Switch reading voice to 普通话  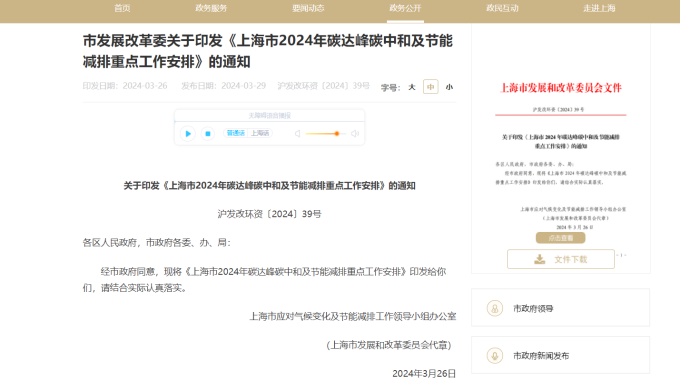point(236,133)
